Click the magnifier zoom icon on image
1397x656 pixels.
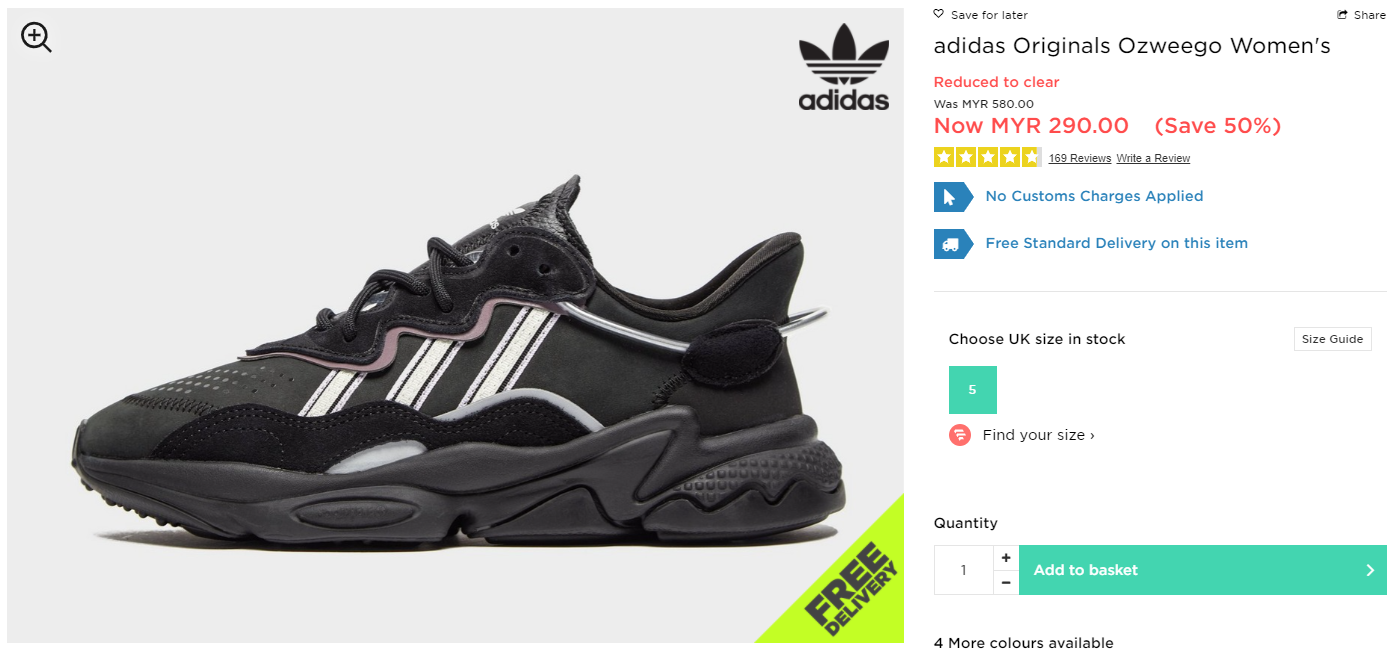tap(36, 38)
